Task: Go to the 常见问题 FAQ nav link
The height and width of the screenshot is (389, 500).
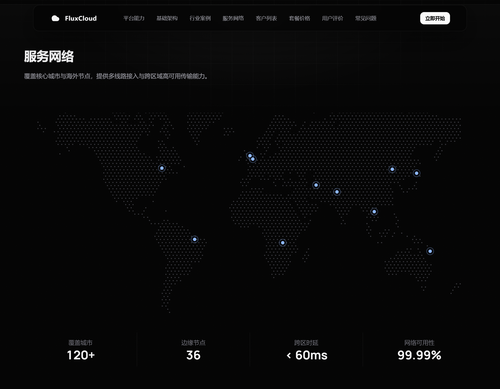Action: pyautogui.click(x=366, y=18)
